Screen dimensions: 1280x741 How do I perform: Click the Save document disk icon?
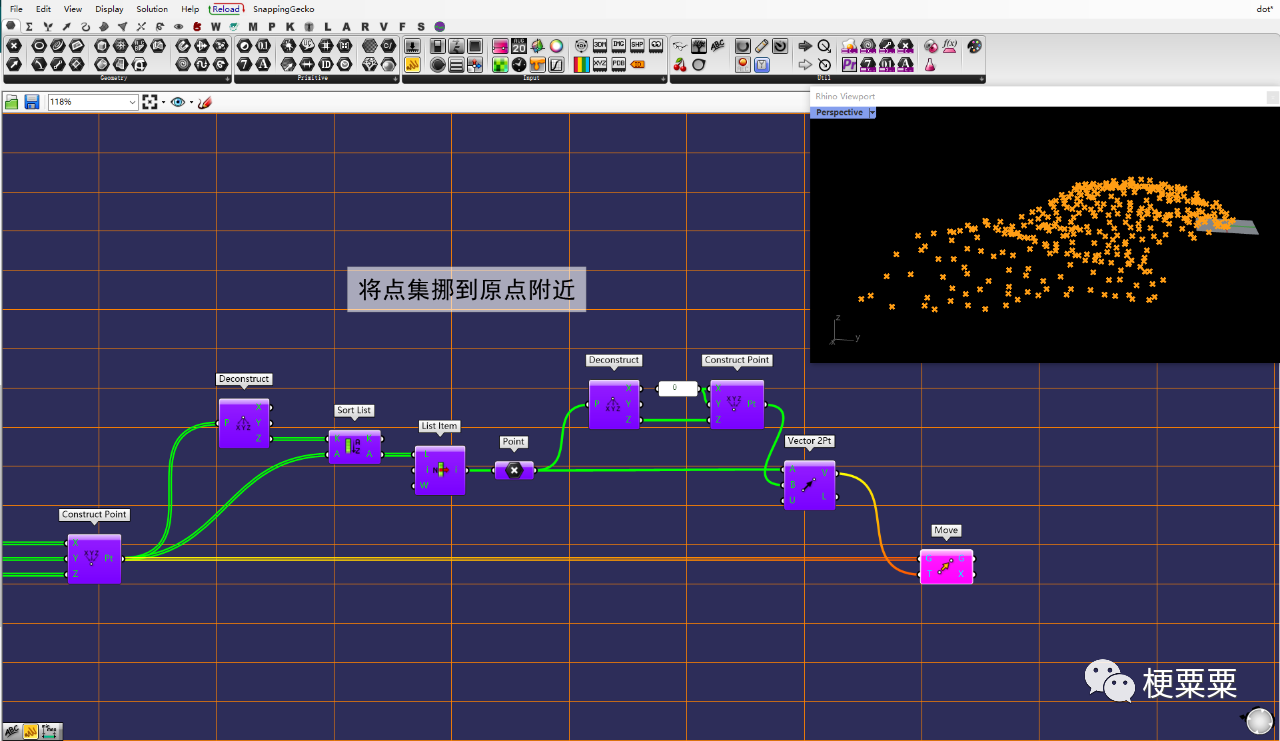click(x=32, y=102)
